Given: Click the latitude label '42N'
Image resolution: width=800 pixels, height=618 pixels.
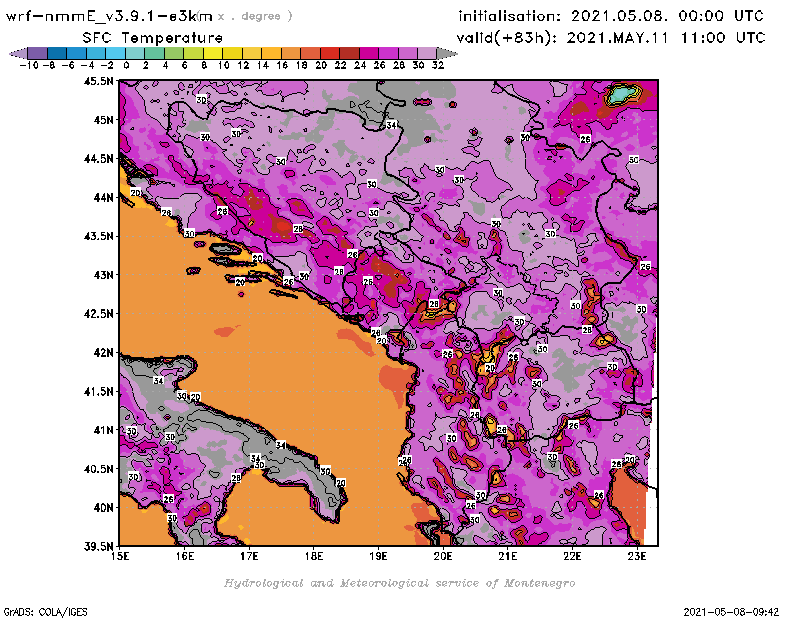Looking at the screenshot, I should click(104, 353).
